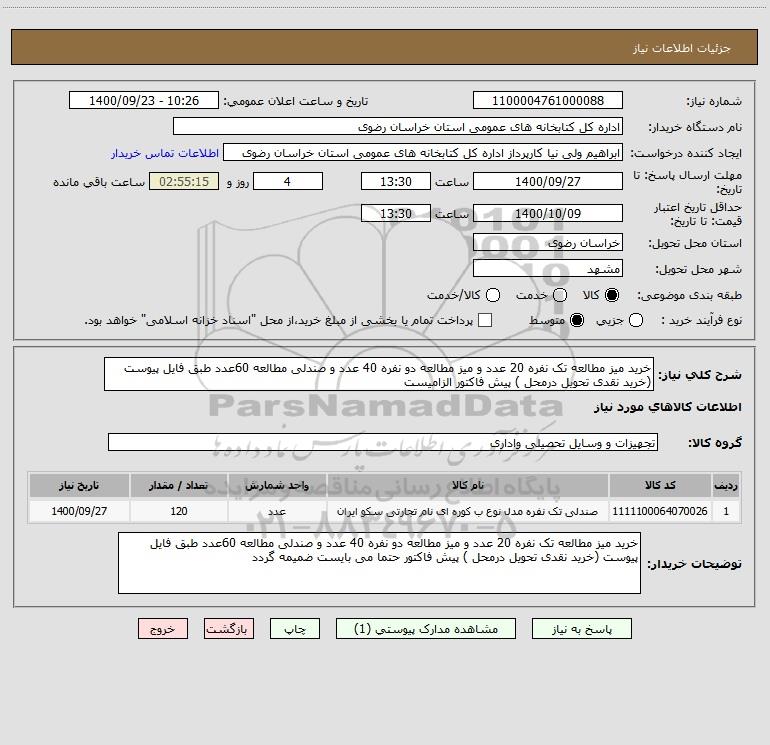Click the request creator field ابراهیم ولی نیا
The height and width of the screenshot is (745, 770).
[423, 153]
